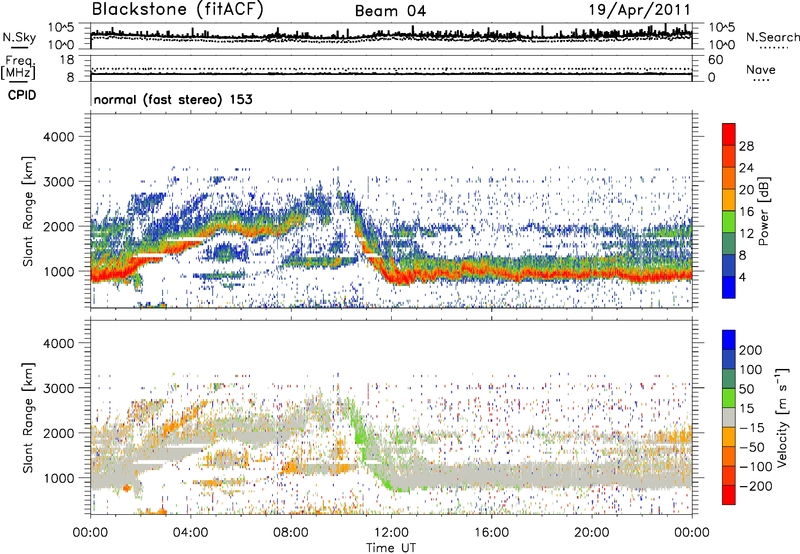Click the "4000" tick in the power panel
This screenshot has width=800, height=554.
59,137
